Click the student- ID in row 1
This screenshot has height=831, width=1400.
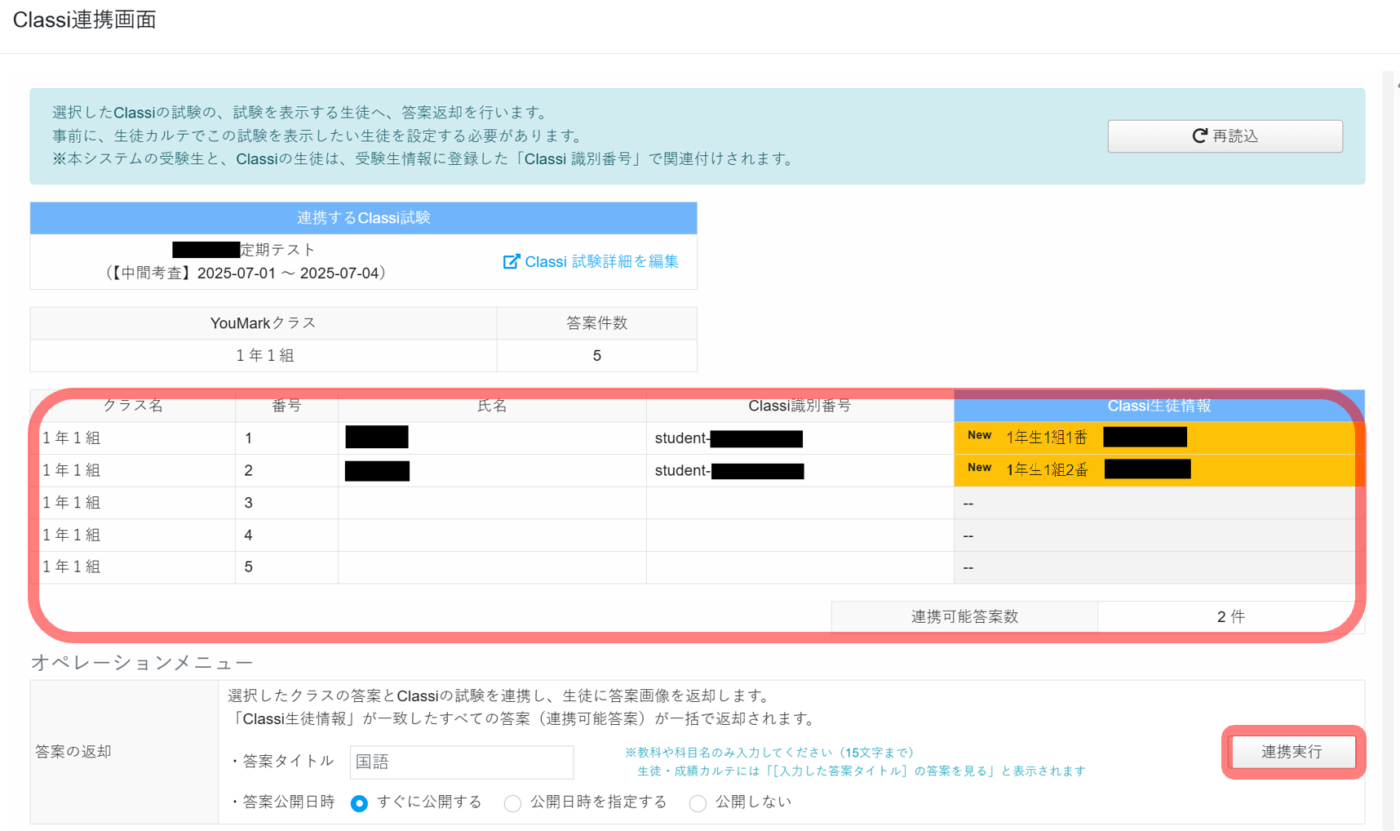click(729, 438)
